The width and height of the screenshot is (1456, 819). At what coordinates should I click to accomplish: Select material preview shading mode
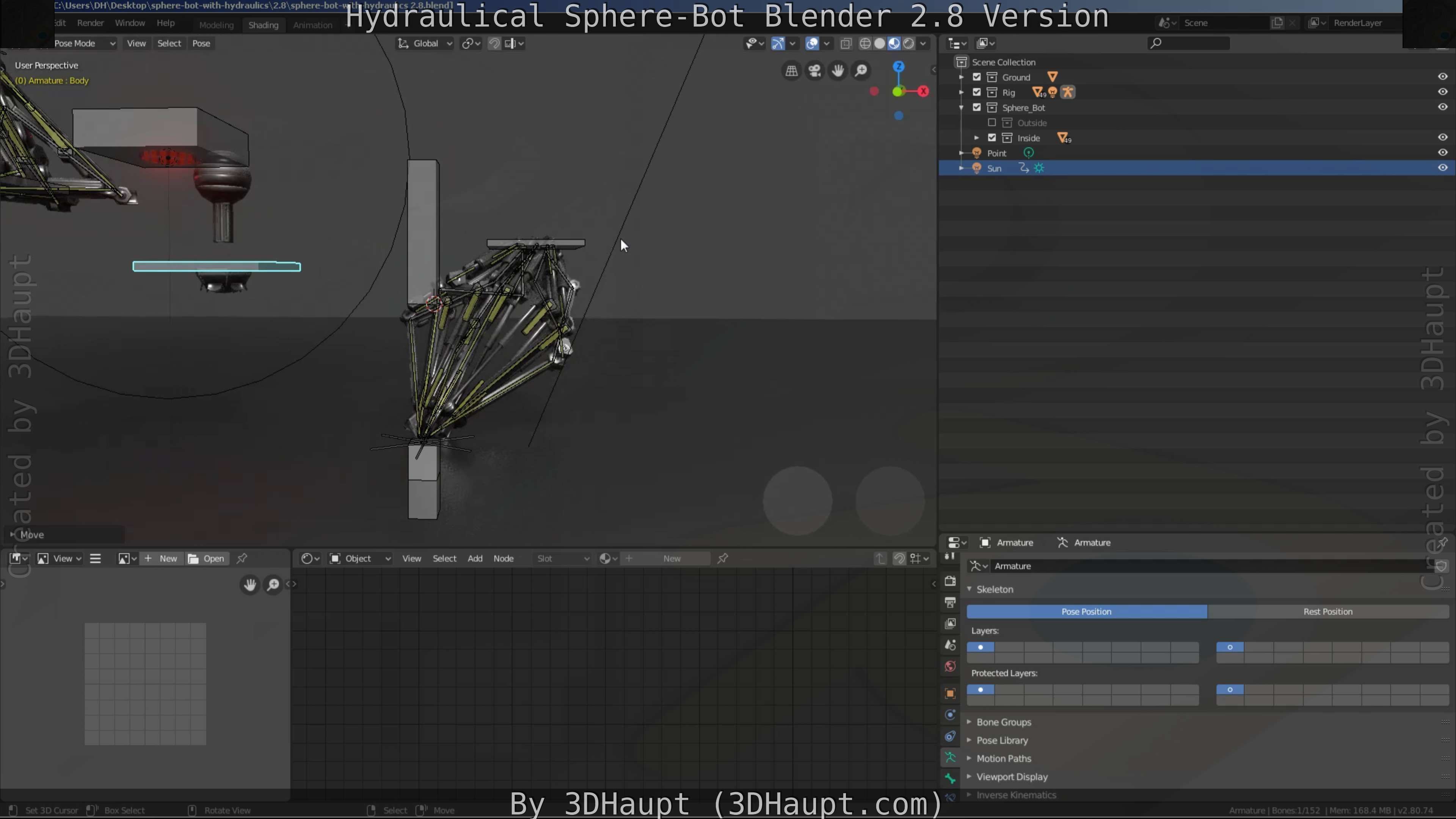click(x=894, y=44)
